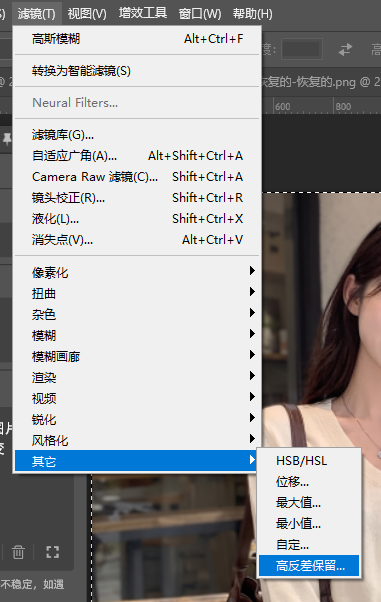Open the 视图 menu

point(87,14)
